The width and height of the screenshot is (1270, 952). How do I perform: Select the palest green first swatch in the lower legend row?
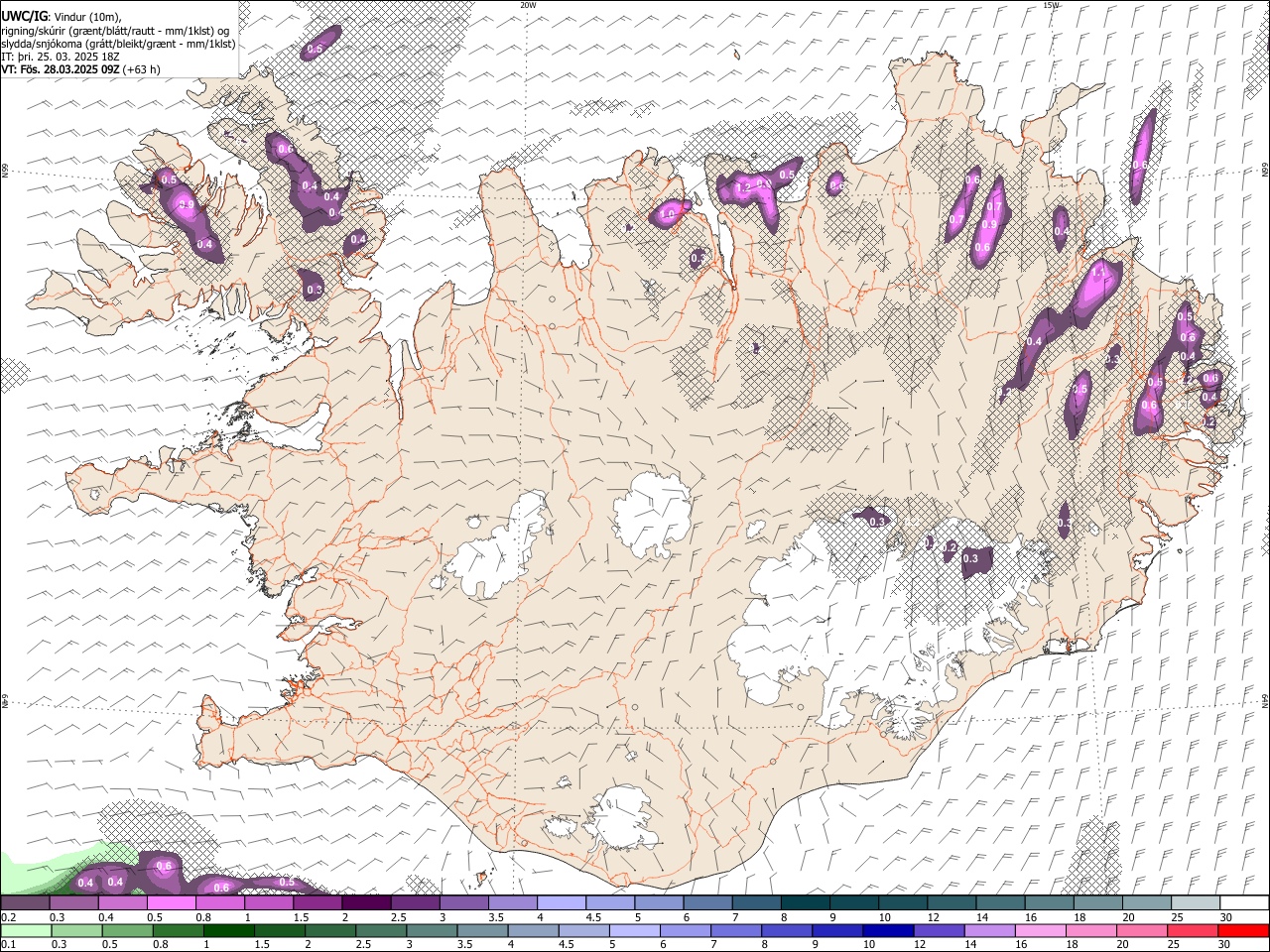(24, 931)
